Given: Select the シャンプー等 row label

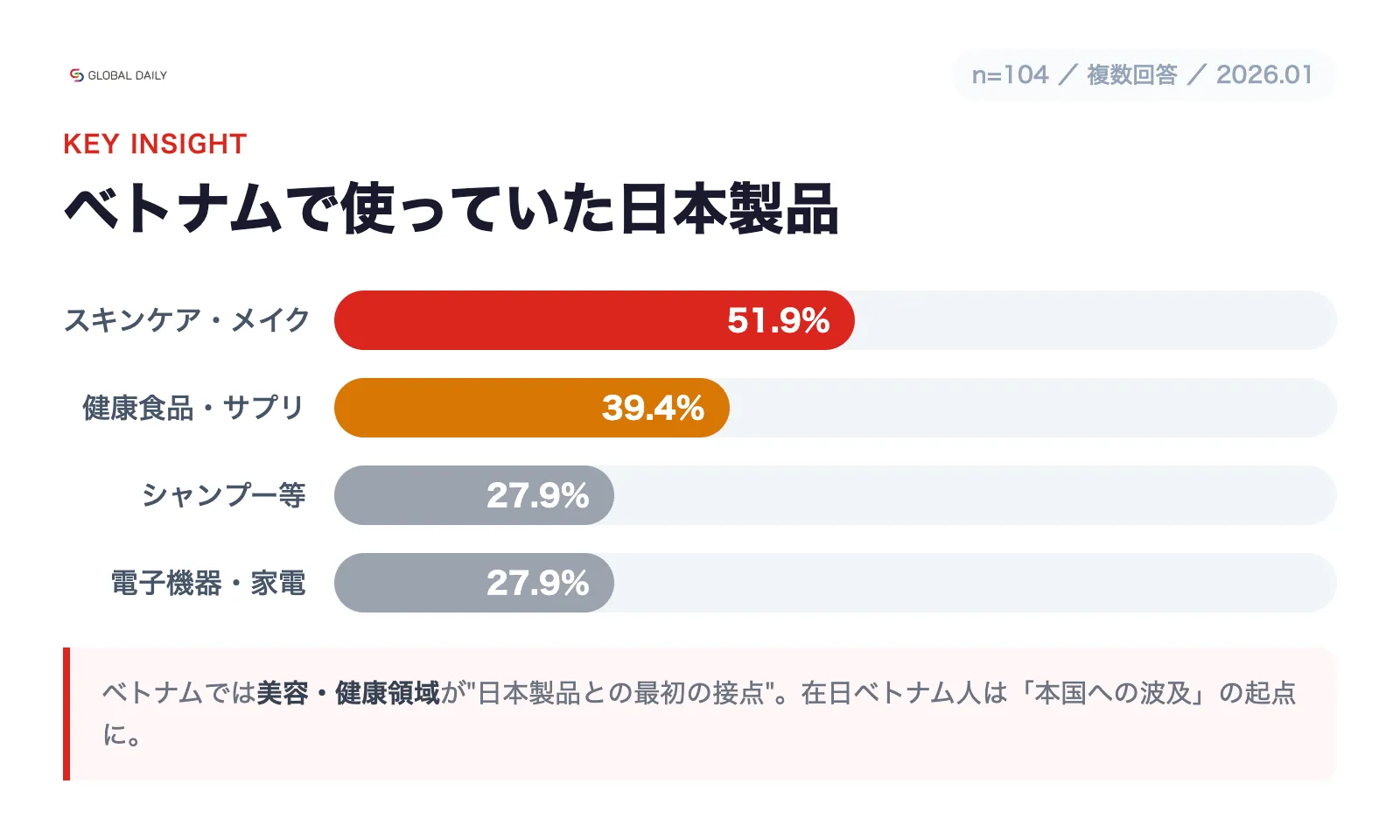Looking at the screenshot, I should pos(224,495).
